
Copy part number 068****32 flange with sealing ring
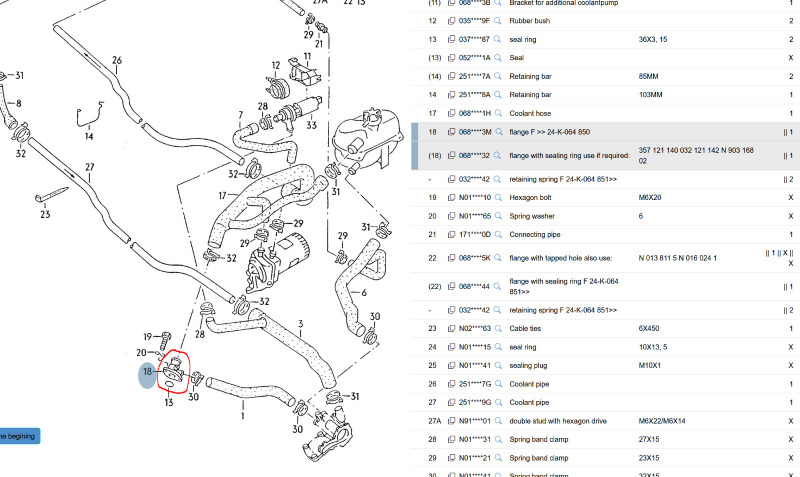[452, 156]
